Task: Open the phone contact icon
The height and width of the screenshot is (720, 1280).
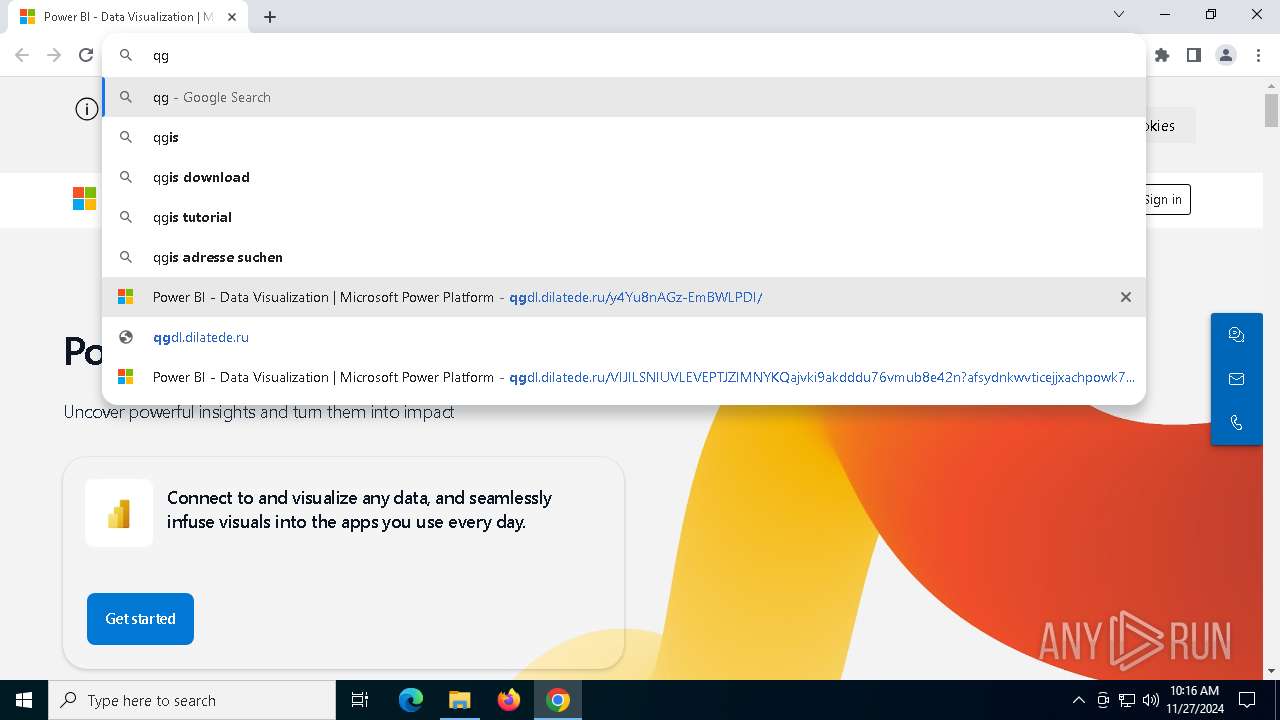Action: click(x=1236, y=423)
